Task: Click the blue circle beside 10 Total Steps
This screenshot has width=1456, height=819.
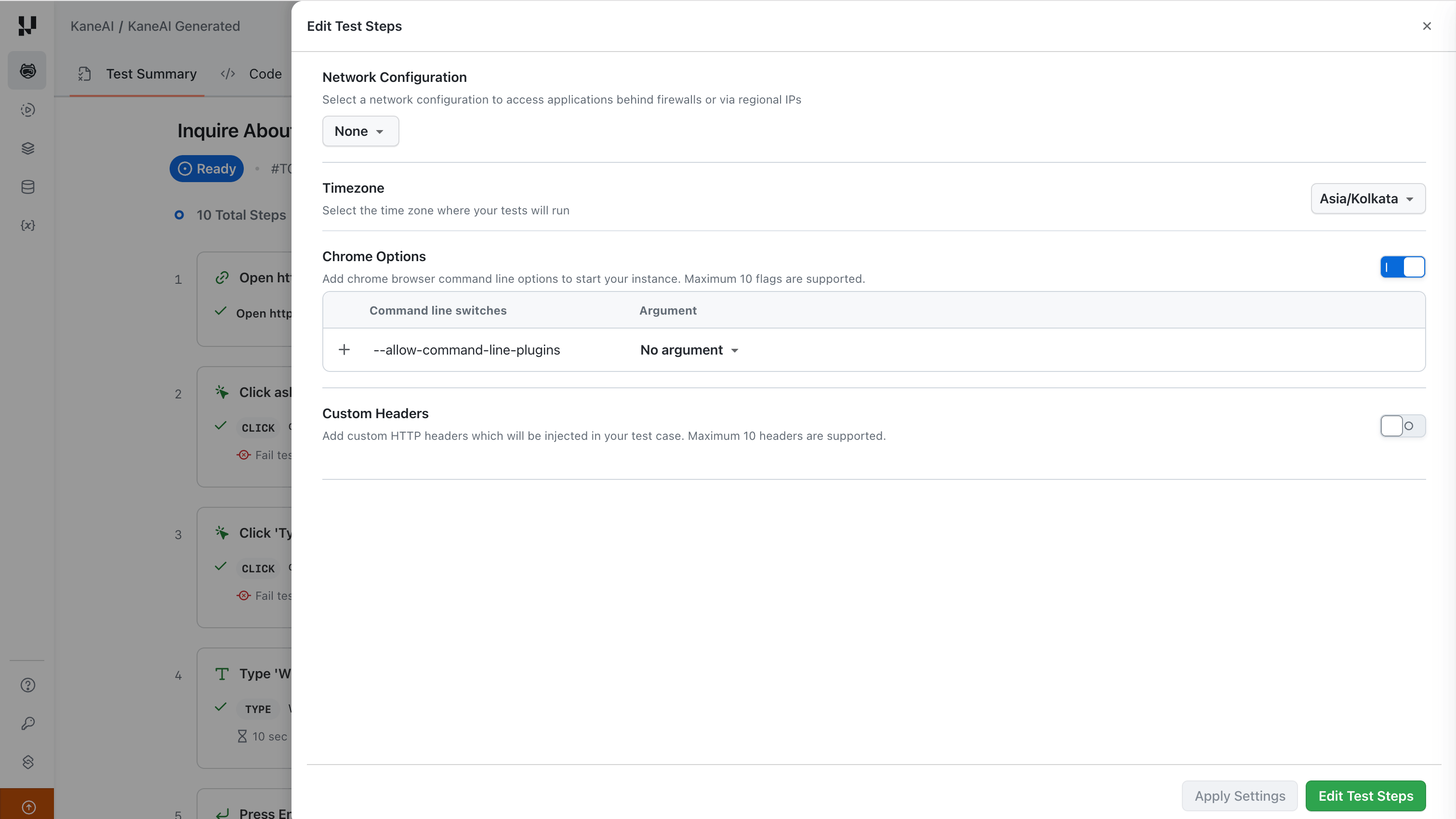Action: (179, 215)
